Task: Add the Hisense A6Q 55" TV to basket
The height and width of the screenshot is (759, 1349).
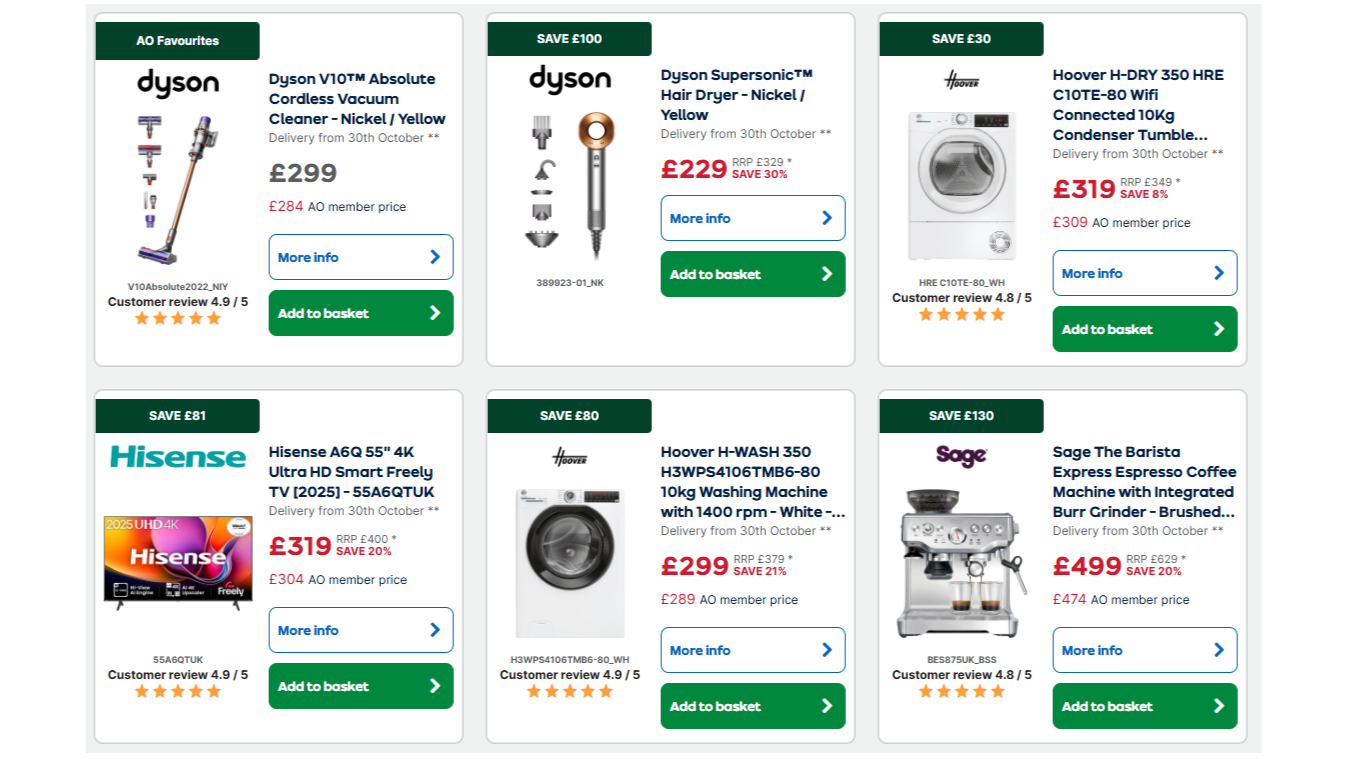Action: (x=361, y=686)
